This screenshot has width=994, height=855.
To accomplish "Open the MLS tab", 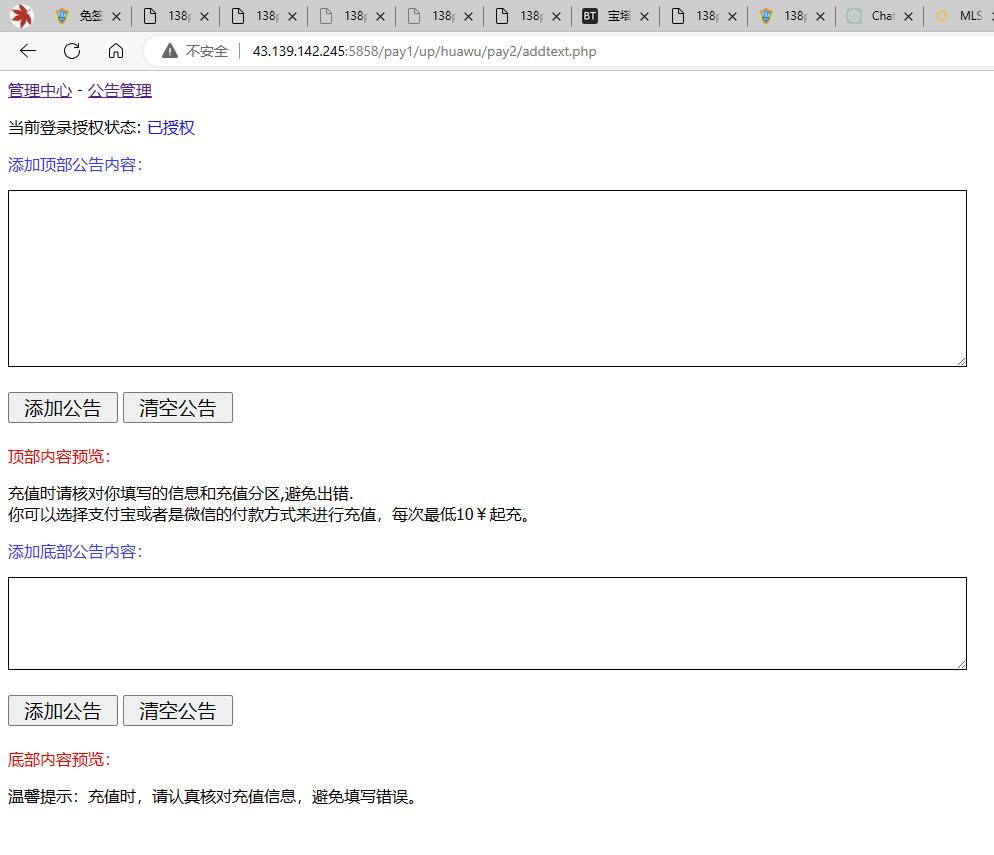I will (x=964, y=16).
